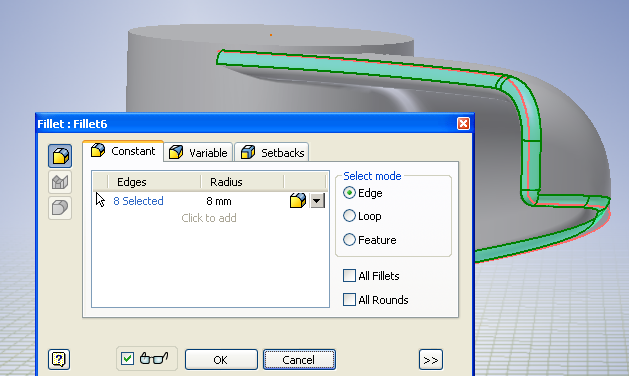Screen dimensions: 629x376
Task: Expand the dialog with the >> button
Action: [x=431, y=360]
